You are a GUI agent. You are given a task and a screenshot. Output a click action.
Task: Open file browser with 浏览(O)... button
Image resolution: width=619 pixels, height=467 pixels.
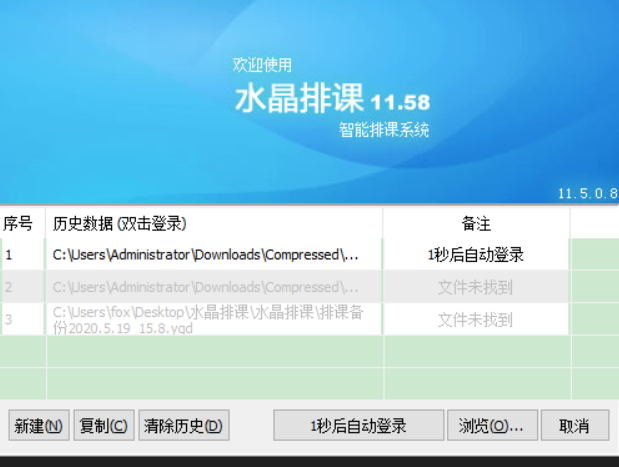coord(492,425)
